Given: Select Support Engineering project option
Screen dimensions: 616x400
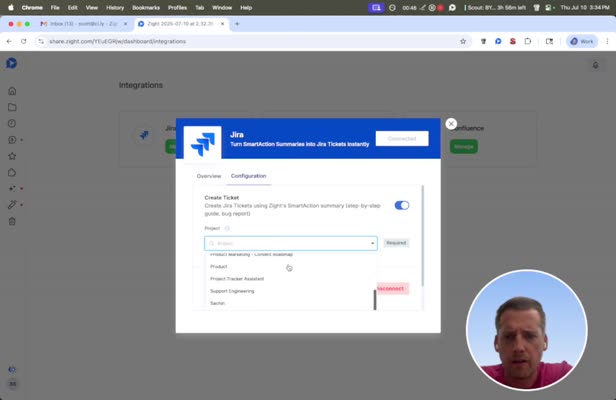Looking at the screenshot, I should (x=232, y=291).
